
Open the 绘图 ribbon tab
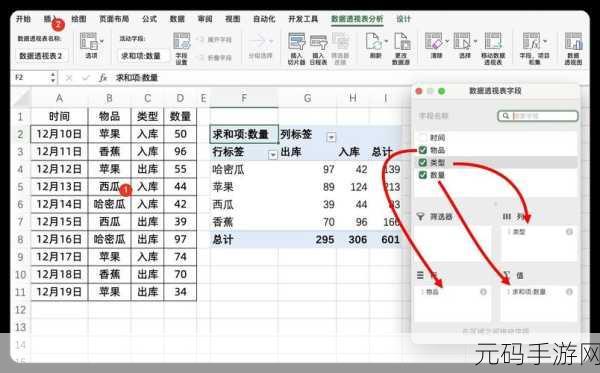coord(79,19)
